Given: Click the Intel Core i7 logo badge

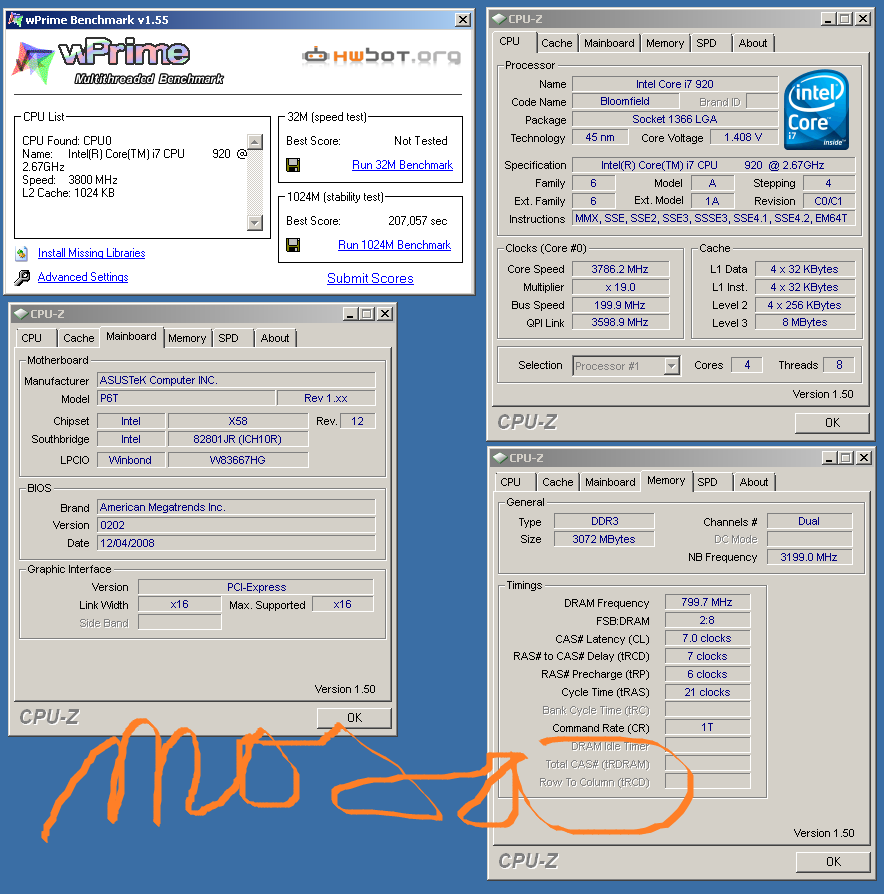Looking at the screenshot, I should click(x=816, y=110).
